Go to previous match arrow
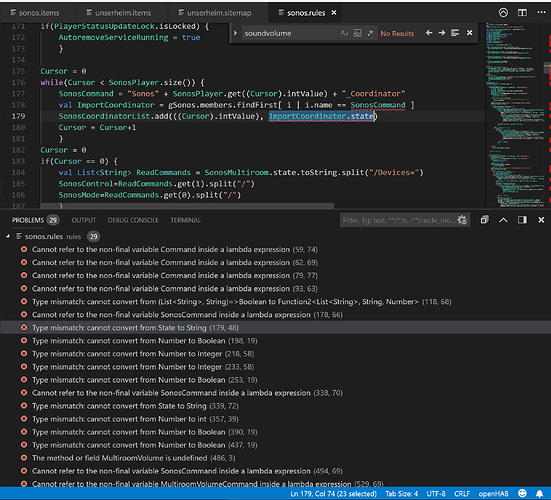The image size is (551, 500). point(429,33)
